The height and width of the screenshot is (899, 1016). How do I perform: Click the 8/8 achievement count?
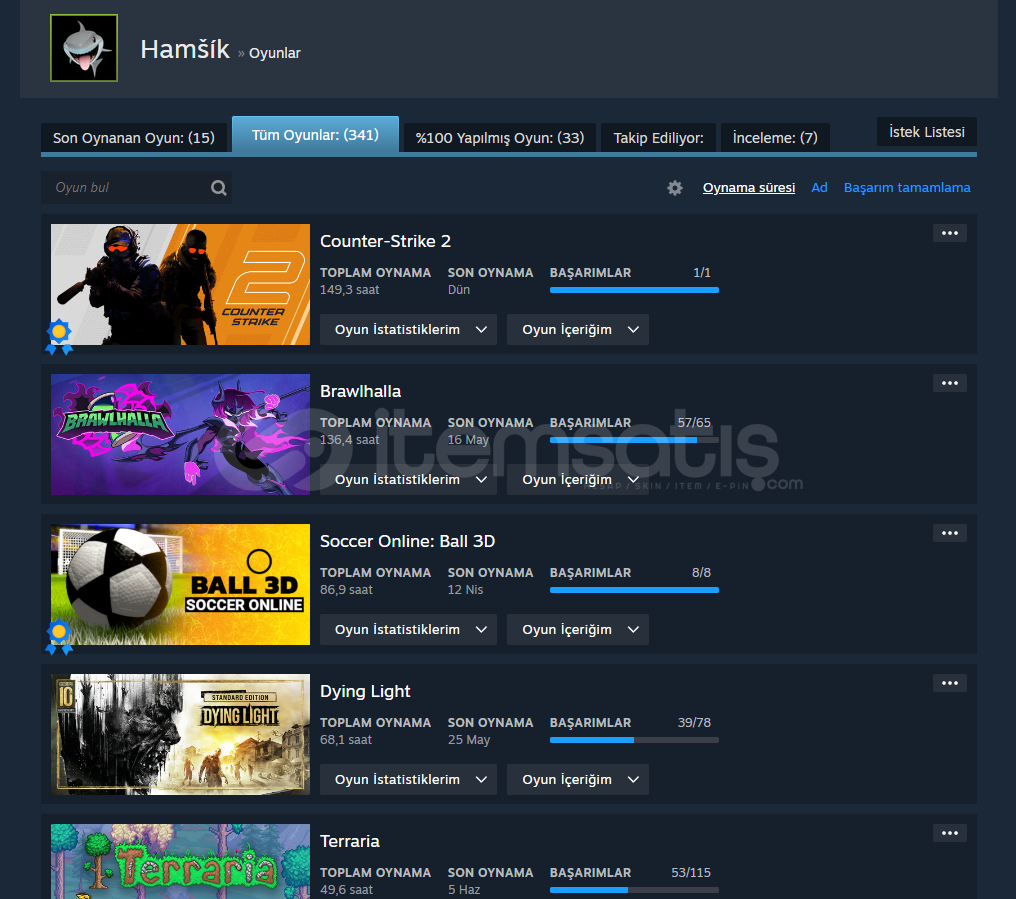pyautogui.click(x=701, y=573)
